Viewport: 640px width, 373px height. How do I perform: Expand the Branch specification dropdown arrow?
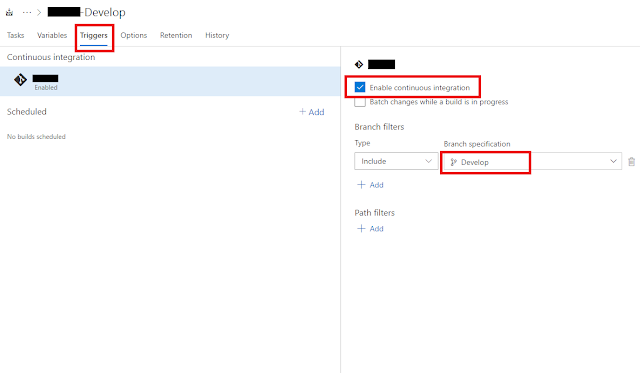click(613, 161)
